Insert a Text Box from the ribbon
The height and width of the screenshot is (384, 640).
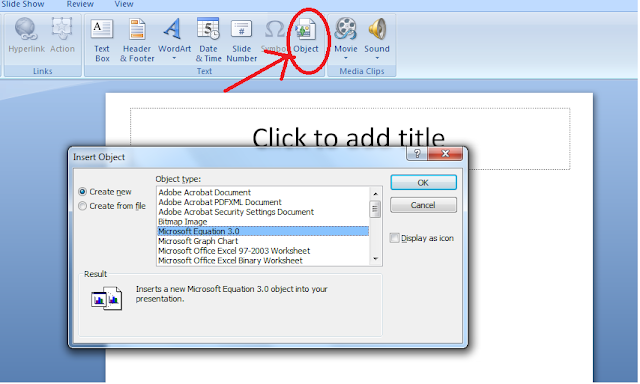(x=102, y=40)
